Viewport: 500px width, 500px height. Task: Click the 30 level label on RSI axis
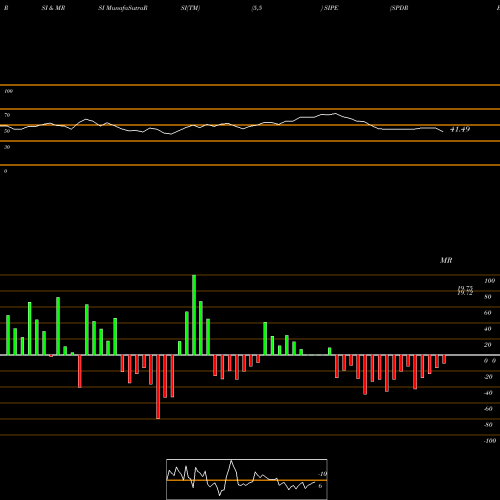point(7,147)
